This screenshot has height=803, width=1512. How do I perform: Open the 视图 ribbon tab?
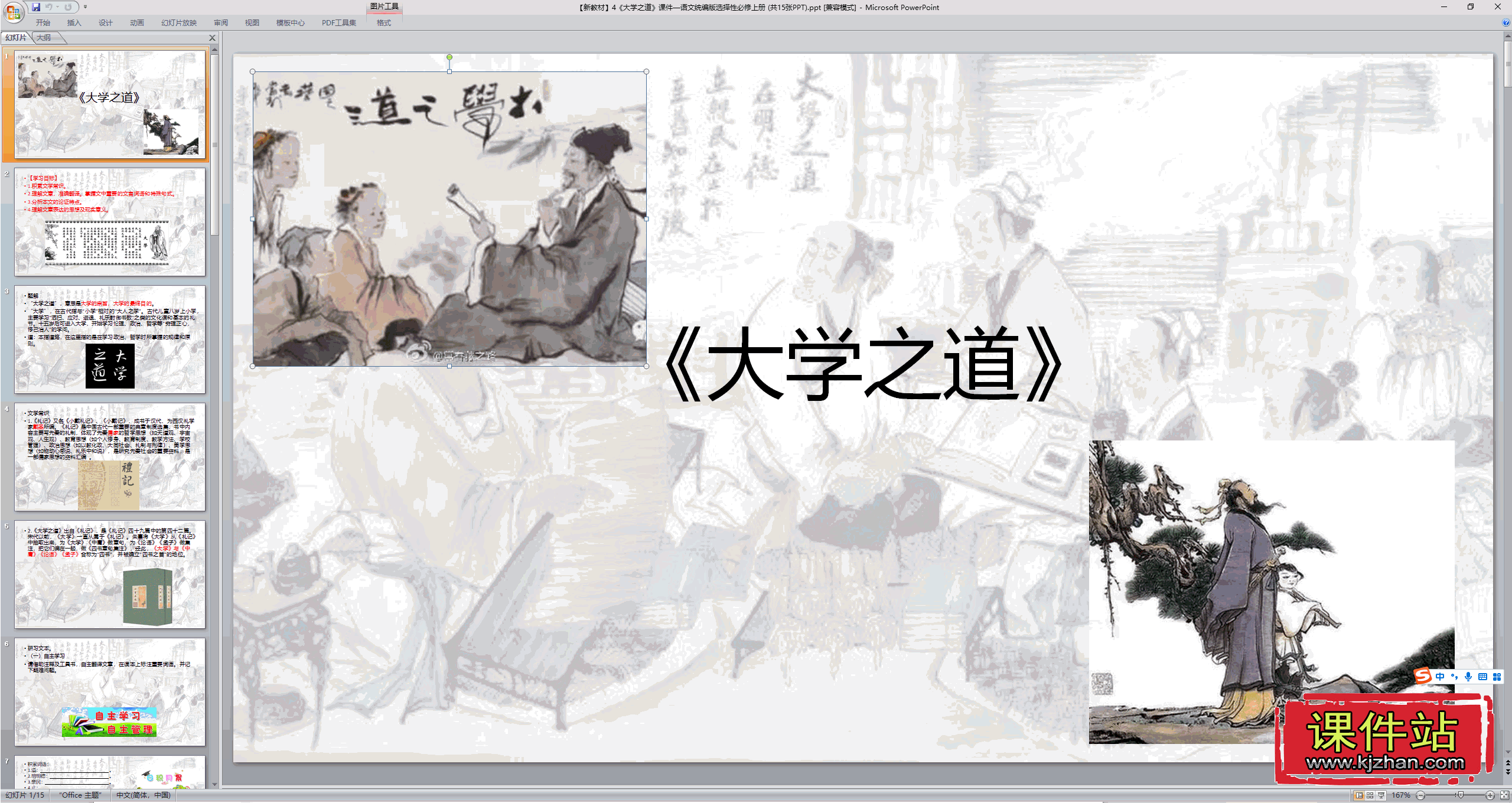coord(252,23)
